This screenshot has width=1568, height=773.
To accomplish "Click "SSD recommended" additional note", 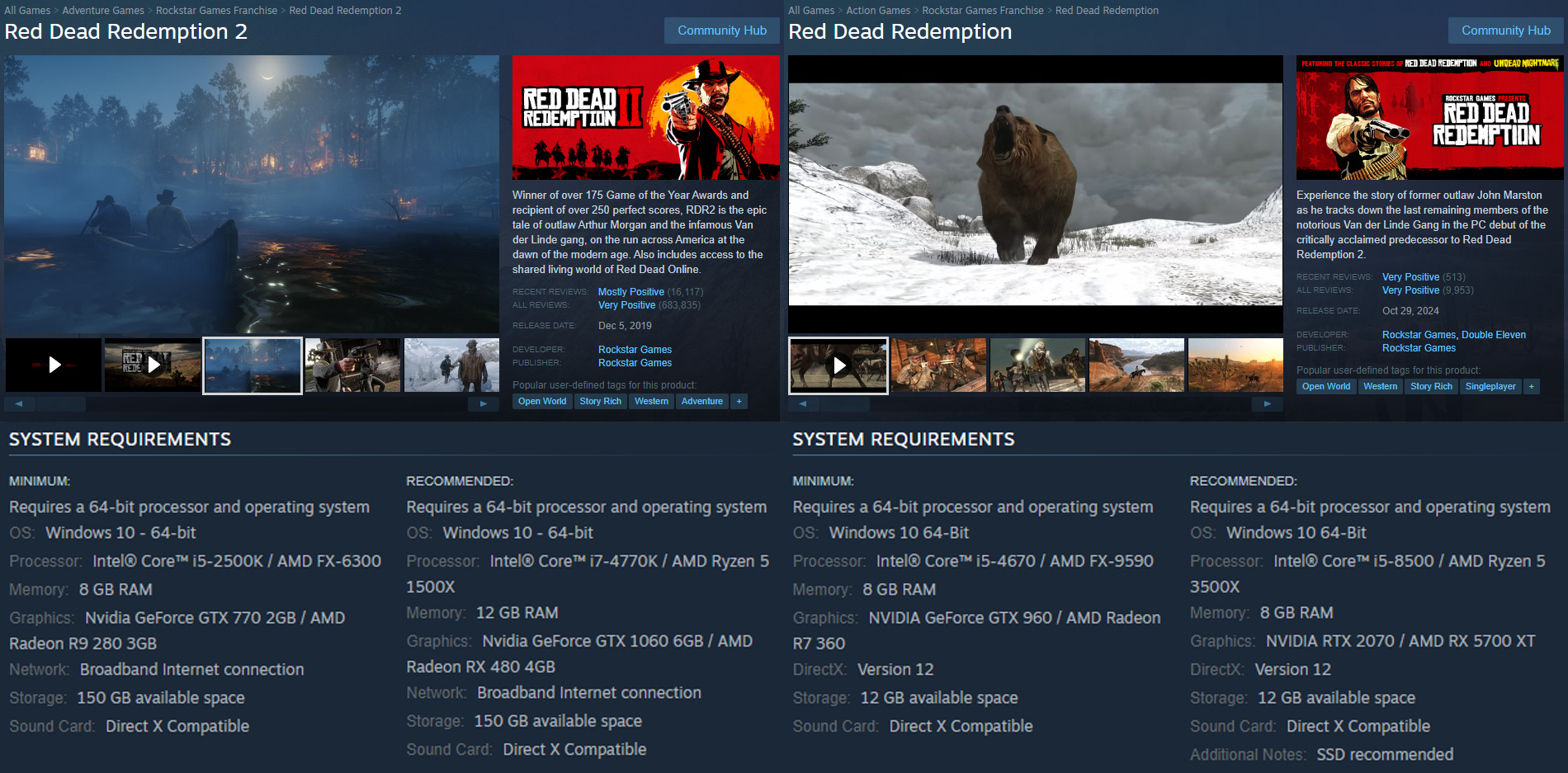I will [x=1385, y=755].
